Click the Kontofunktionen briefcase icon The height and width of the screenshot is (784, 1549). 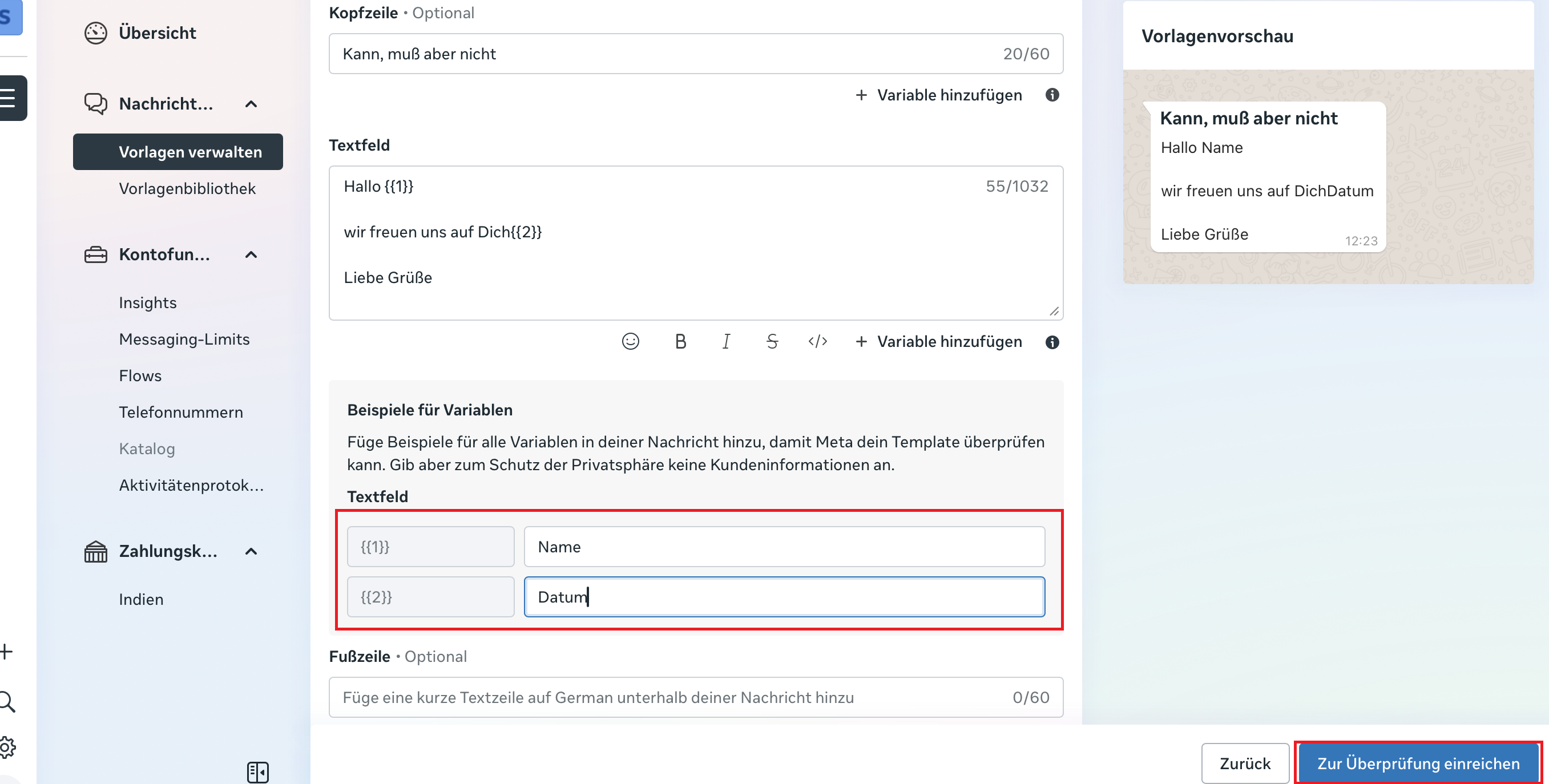[96, 255]
